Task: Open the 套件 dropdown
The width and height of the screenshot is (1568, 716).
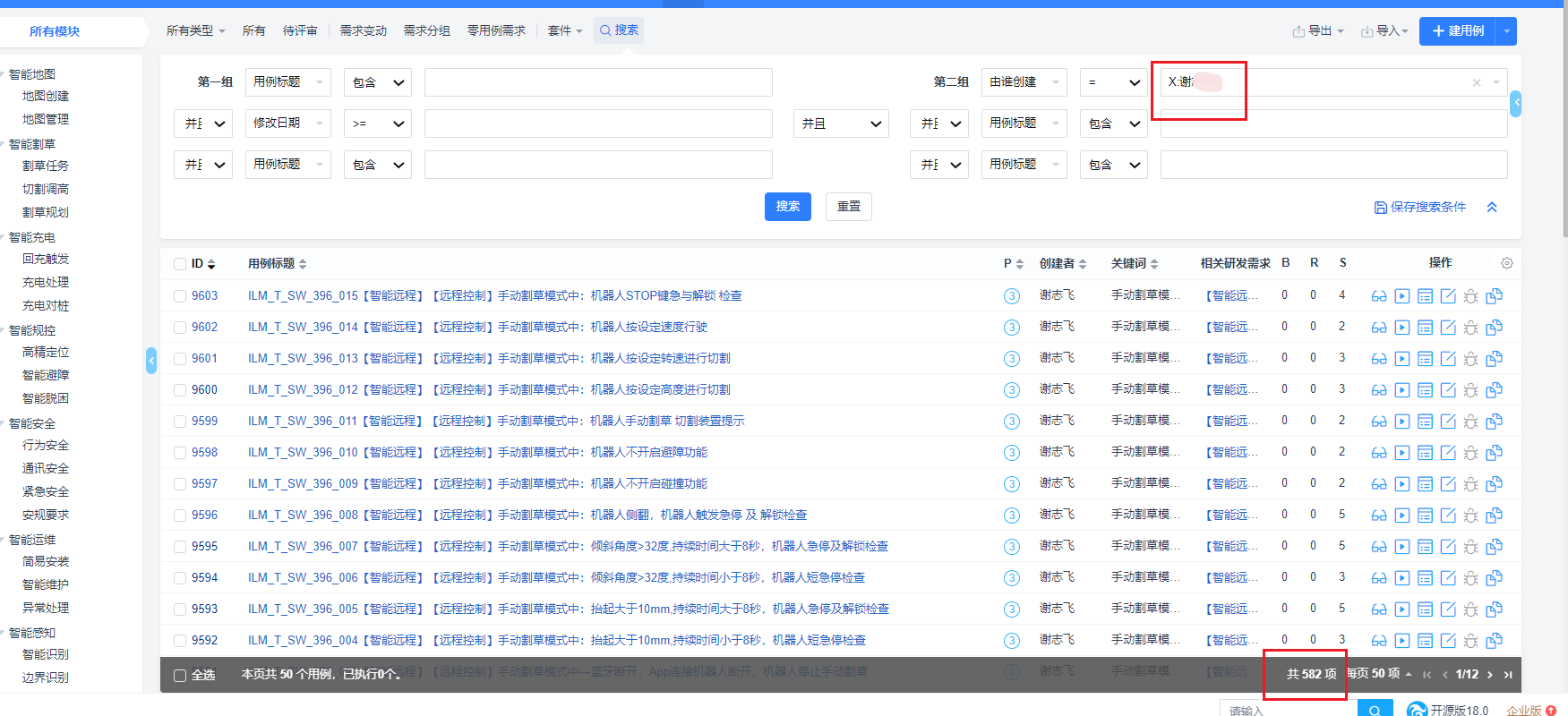Action: (x=565, y=30)
